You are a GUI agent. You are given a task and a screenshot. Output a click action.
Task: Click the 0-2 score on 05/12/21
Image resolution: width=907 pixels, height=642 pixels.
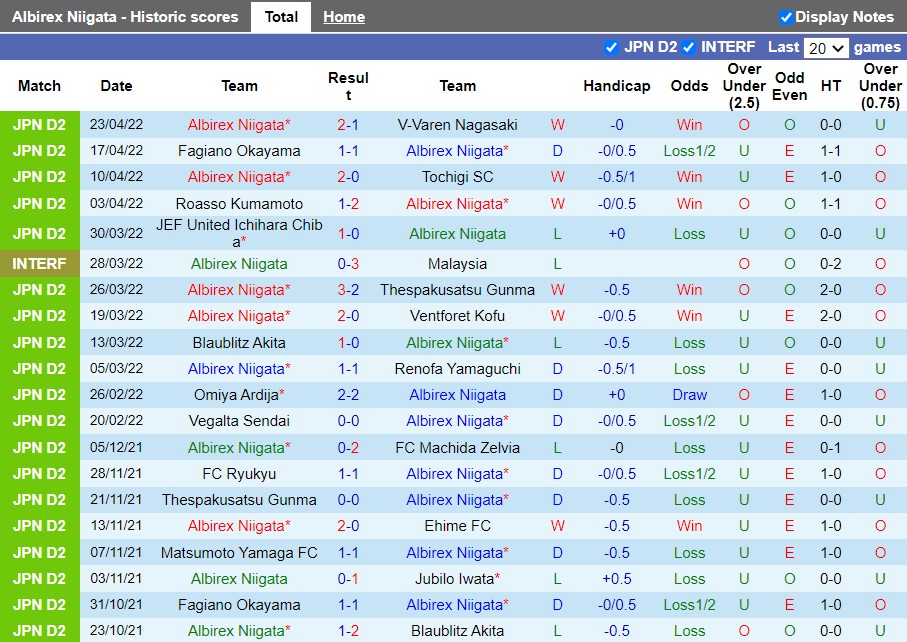click(348, 448)
